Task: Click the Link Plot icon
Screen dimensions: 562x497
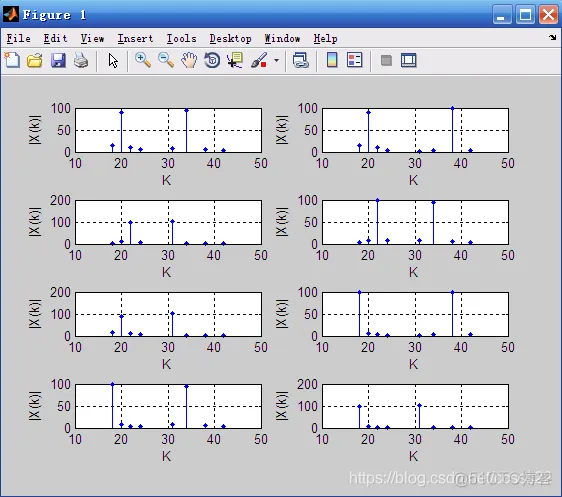Action: (301, 60)
